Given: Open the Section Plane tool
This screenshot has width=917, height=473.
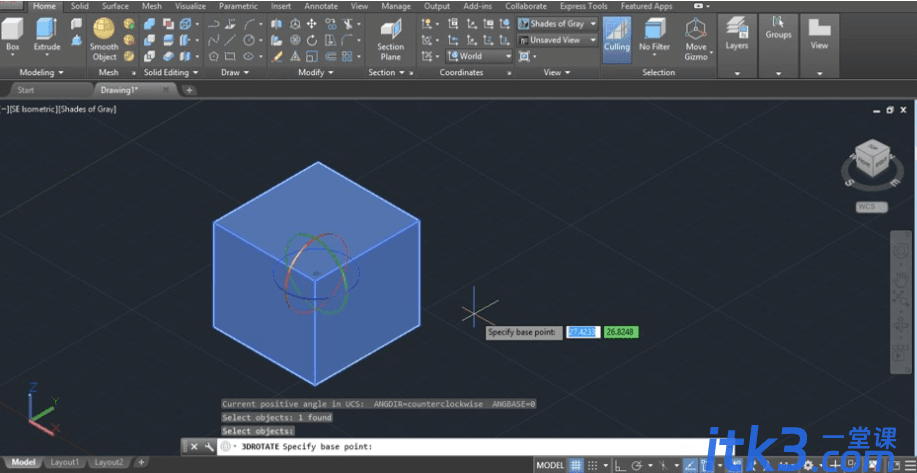Looking at the screenshot, I should [x=390, y=39].
